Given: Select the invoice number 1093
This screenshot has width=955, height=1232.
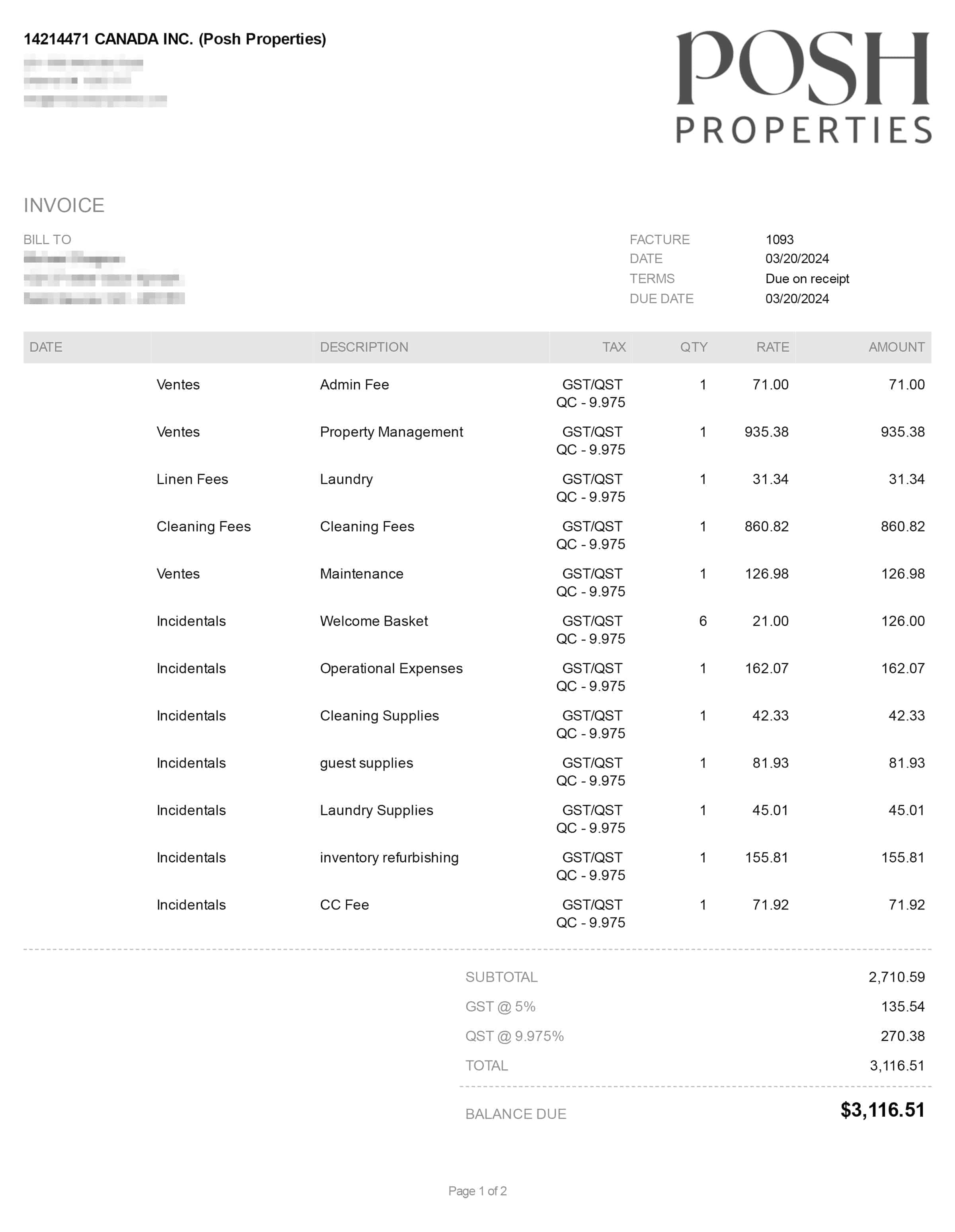Looking at the screenshot, I should point(779,240).
